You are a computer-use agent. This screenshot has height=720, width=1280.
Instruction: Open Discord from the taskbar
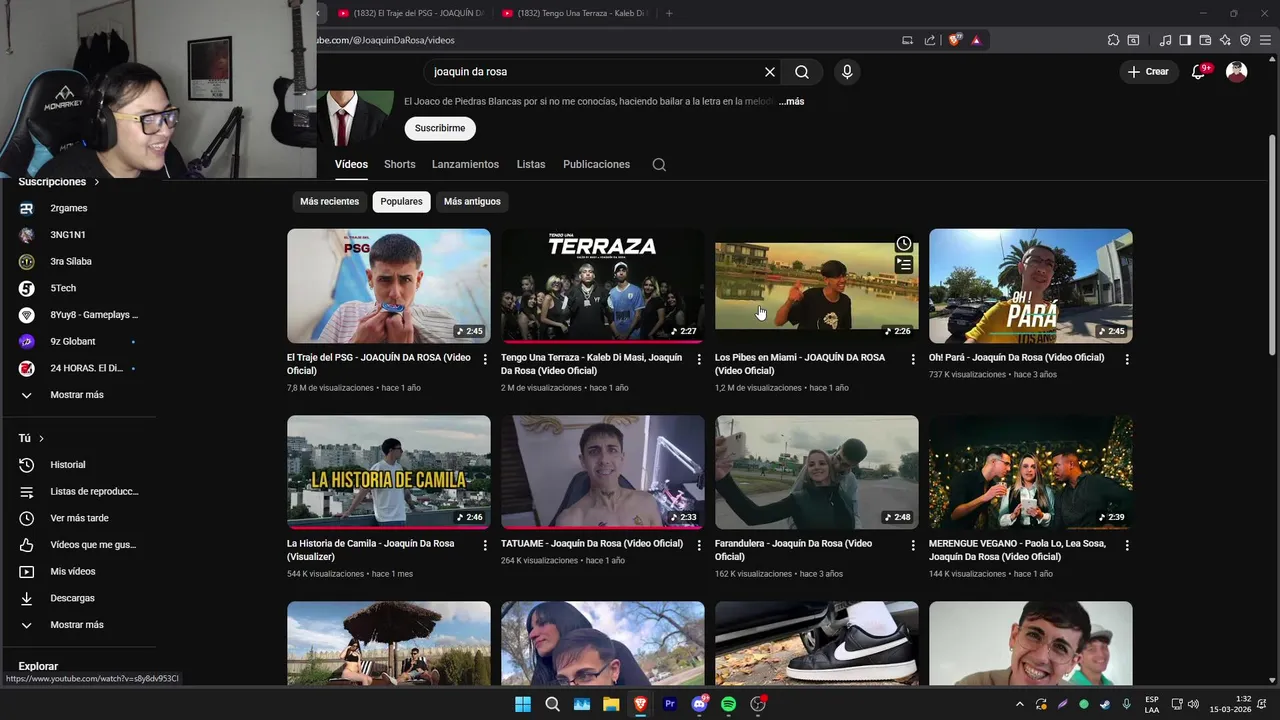pyautogui.click(x=700, y=704)
